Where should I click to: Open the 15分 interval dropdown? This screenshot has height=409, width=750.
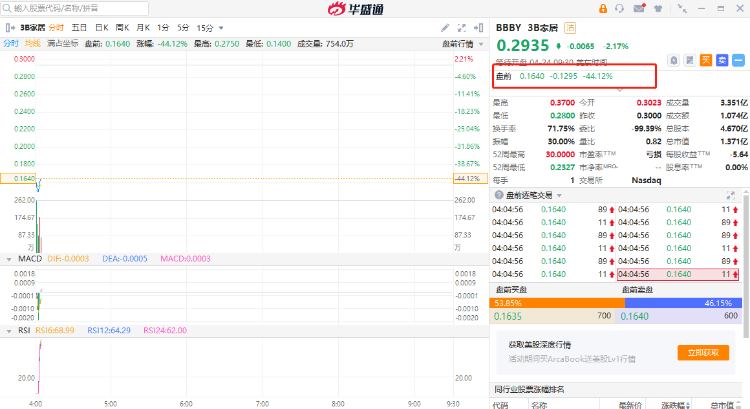coord(208,28)
